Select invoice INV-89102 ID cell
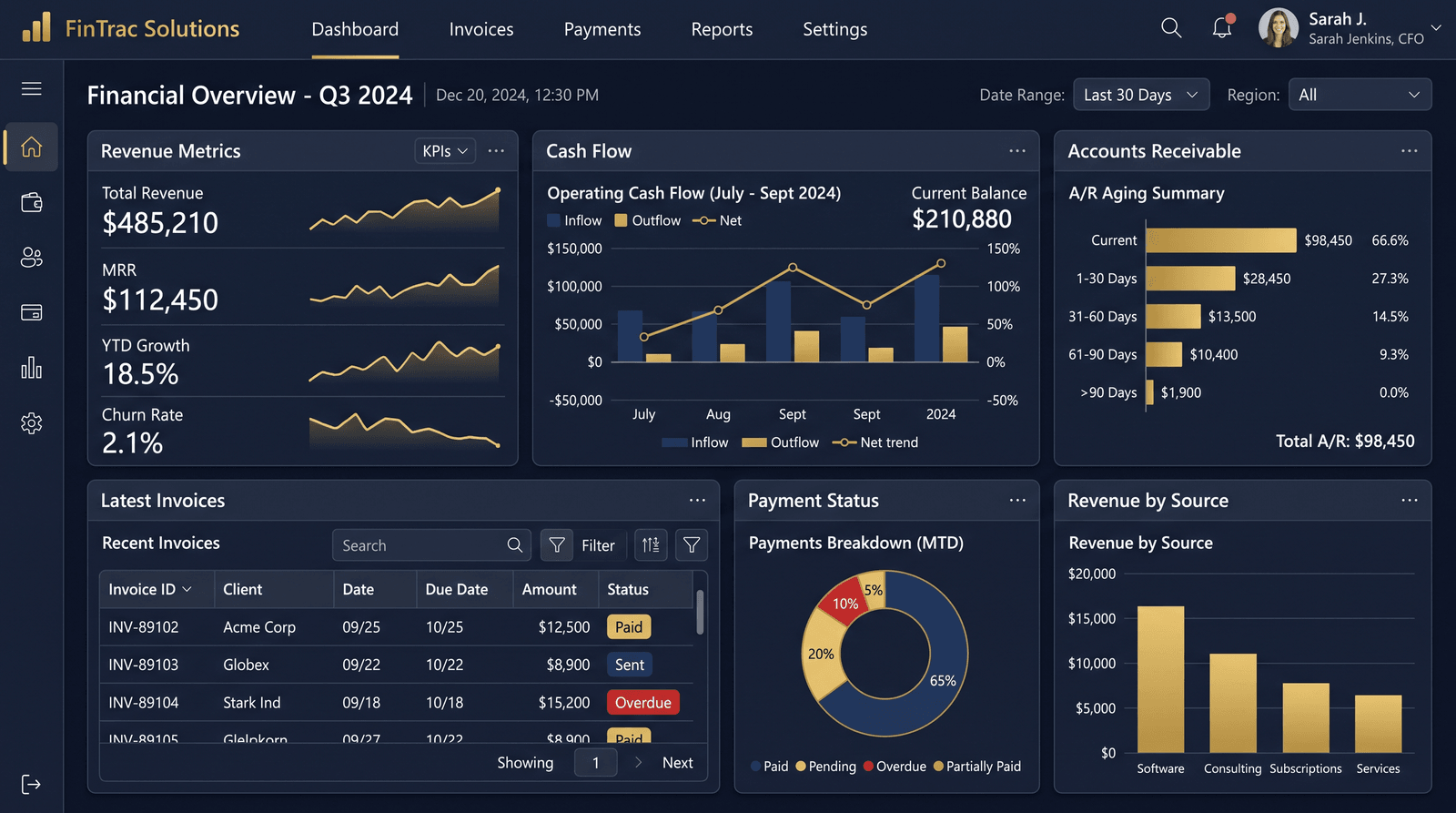 click(144, 626)
